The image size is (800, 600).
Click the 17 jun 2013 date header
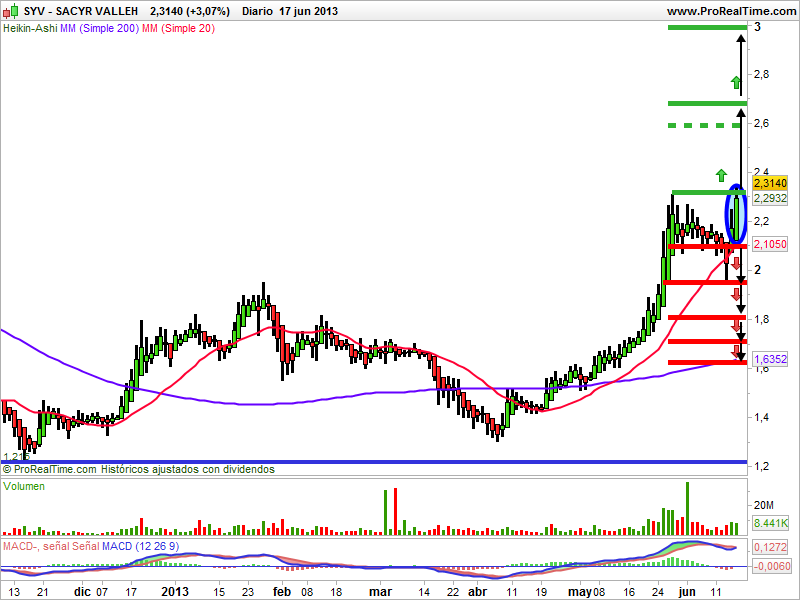click(309, 11)
